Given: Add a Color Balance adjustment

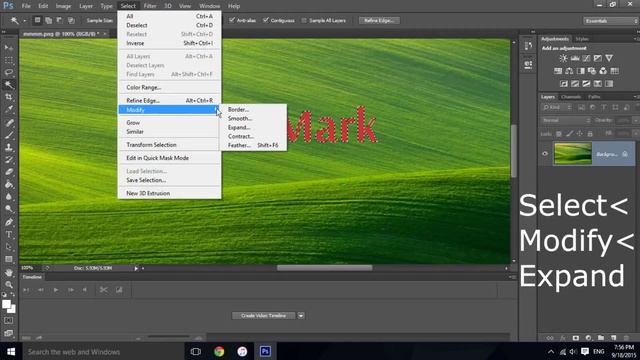Looking at the screenshot, I should 569,71.
